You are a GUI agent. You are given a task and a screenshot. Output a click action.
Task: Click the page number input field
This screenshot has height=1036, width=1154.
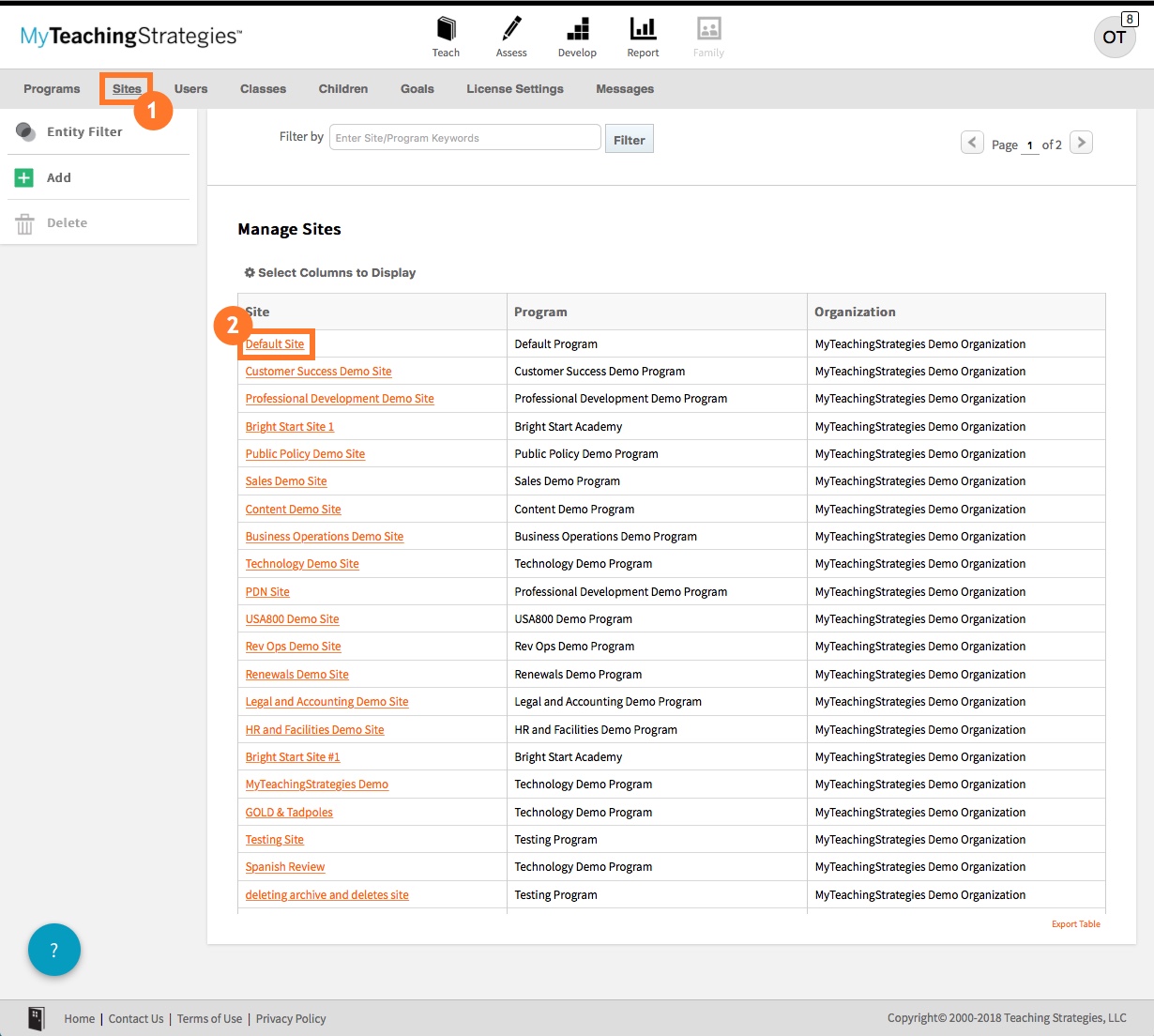click(1029, 144)
